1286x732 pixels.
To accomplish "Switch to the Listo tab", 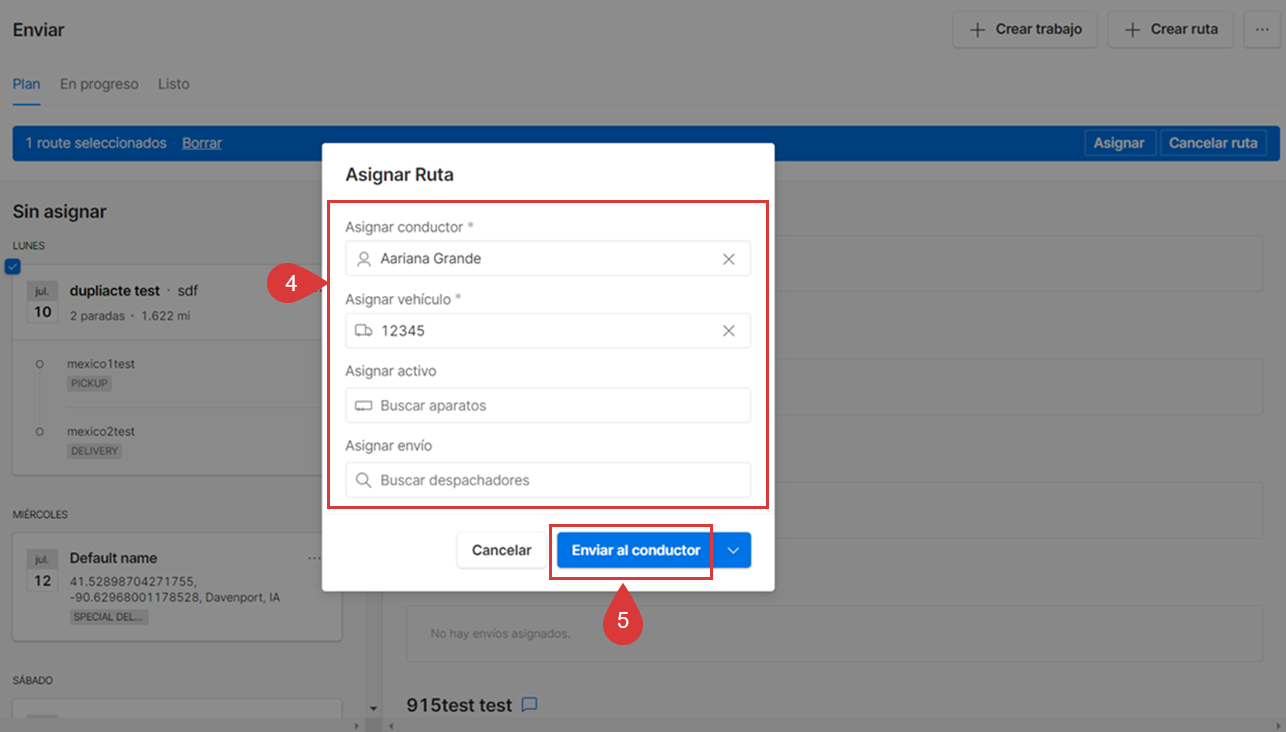I will click(173, 84).
